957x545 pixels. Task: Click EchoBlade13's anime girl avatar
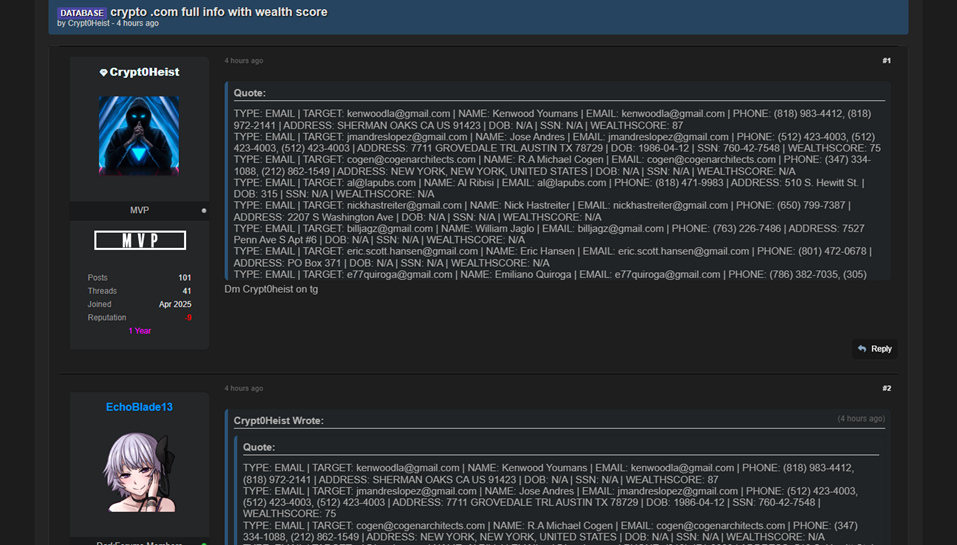[139, 472]
